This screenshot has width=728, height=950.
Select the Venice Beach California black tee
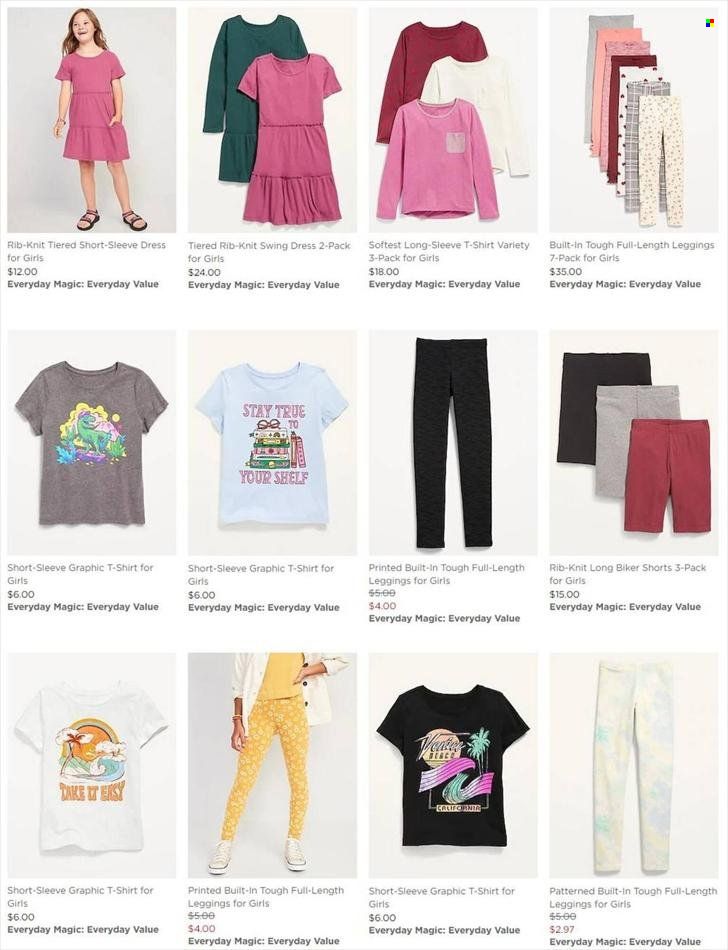point(453,765)
